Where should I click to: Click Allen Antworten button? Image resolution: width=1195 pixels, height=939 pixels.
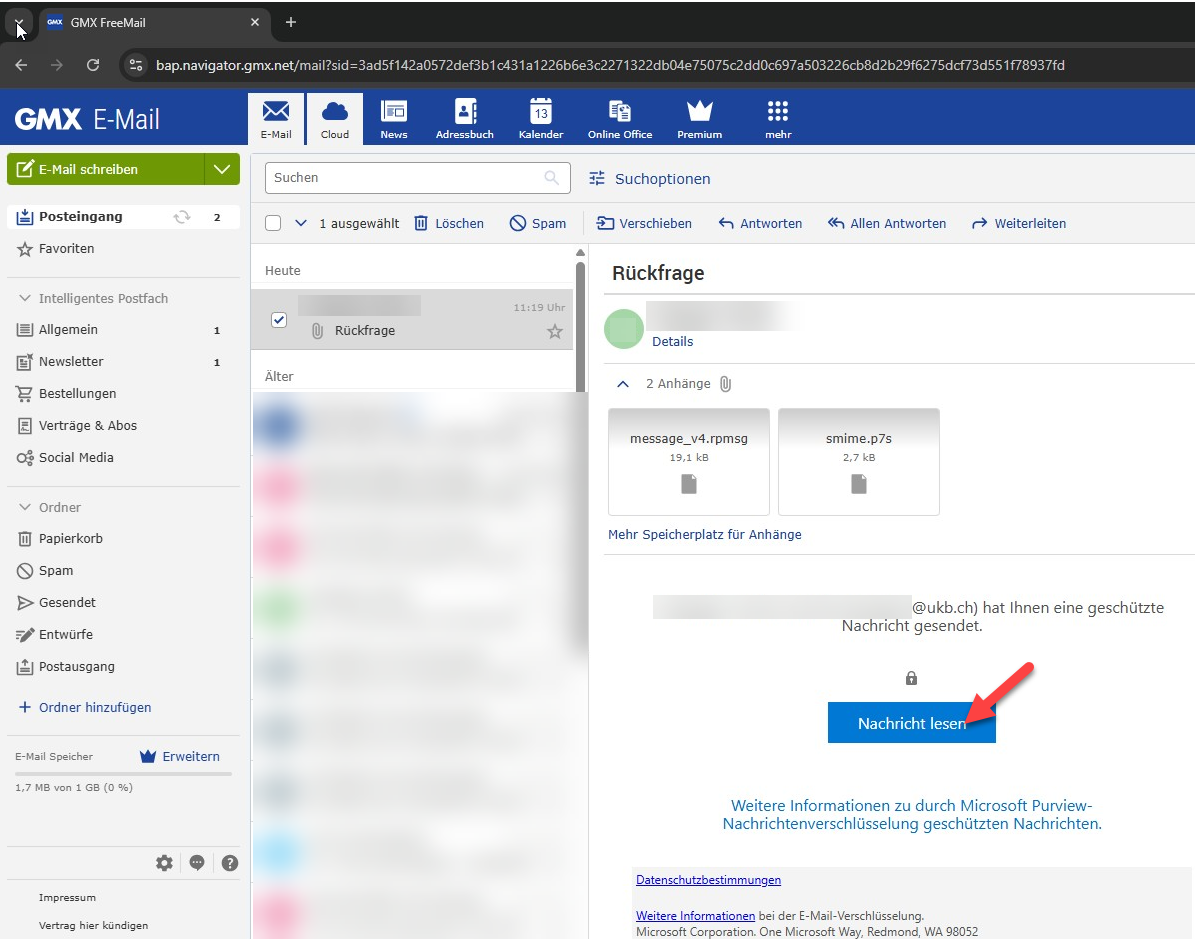(887, 223)
